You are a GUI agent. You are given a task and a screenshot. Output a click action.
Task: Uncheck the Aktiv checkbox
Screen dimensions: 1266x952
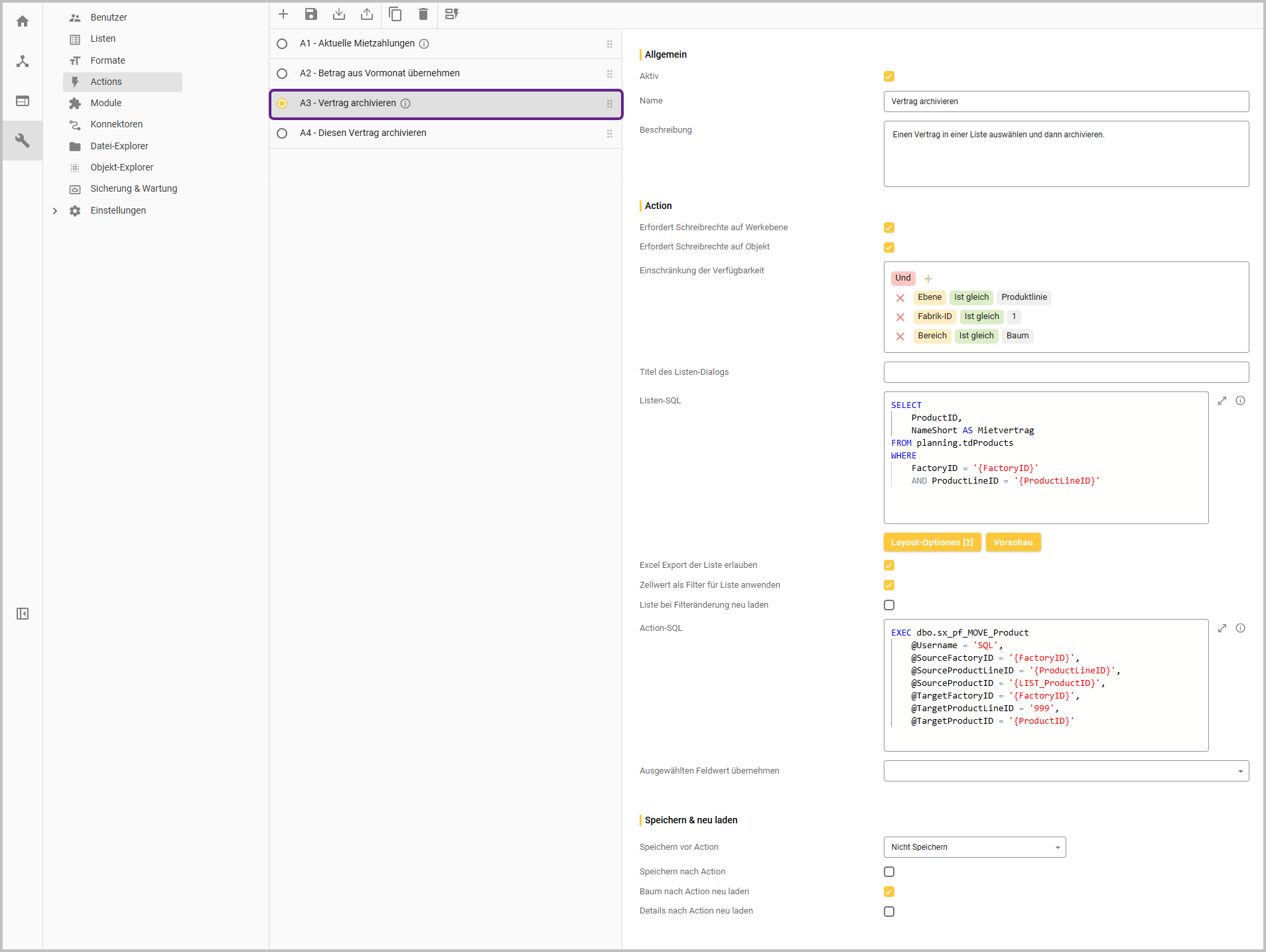tap(889, 76)
